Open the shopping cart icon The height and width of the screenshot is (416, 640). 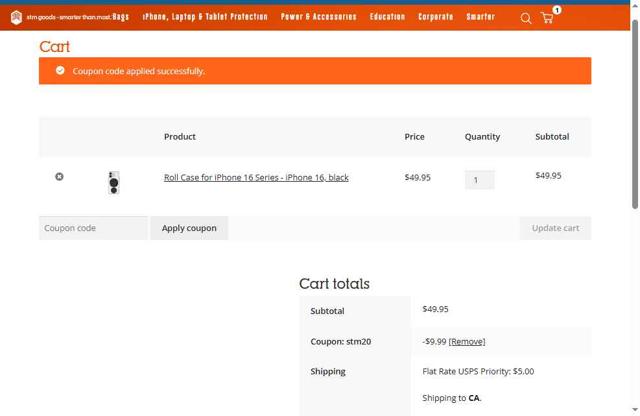tap(547, 18)
